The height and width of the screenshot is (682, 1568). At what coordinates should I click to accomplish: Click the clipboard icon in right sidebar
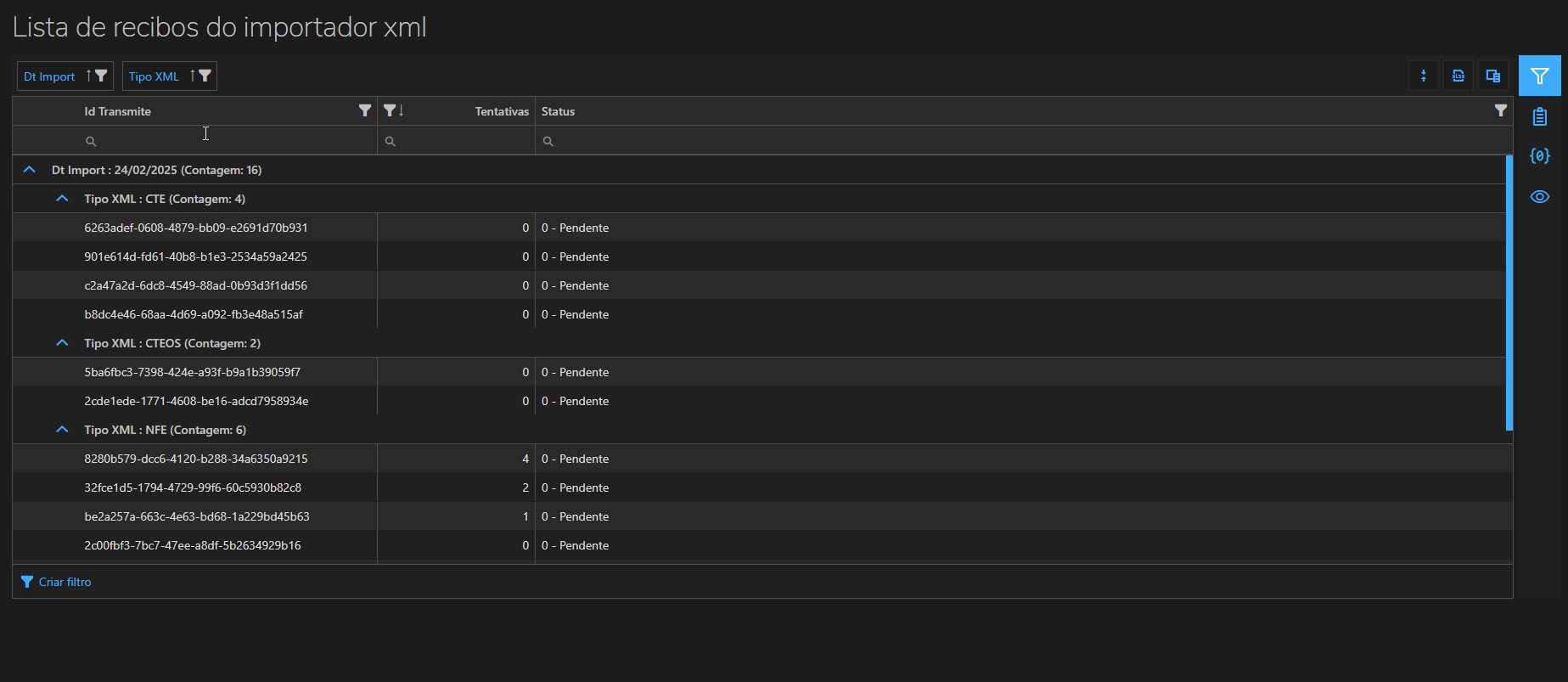(1539, 116)
